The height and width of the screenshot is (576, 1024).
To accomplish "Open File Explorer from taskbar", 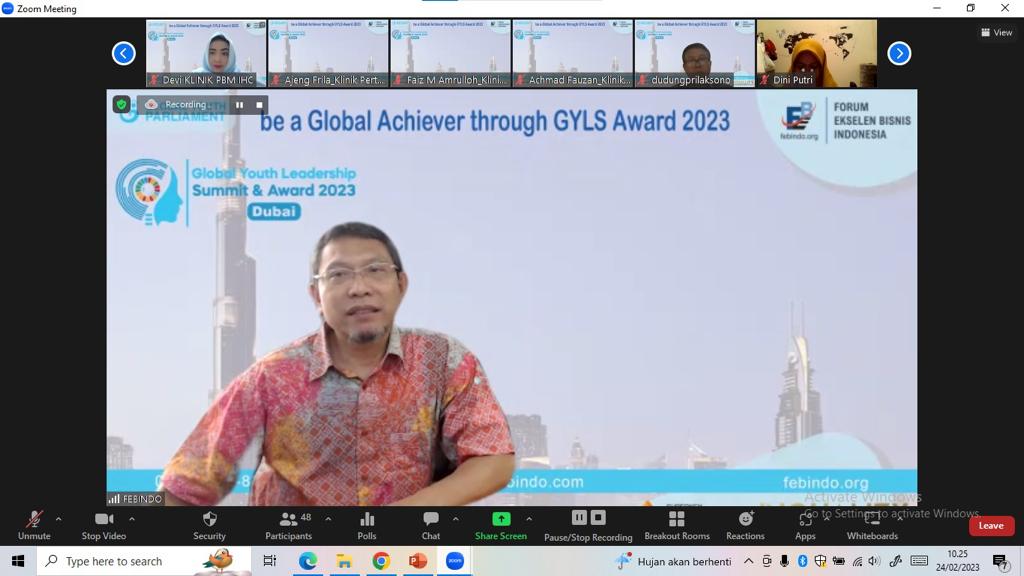I will pyautogui.click(x=344, y=561).
